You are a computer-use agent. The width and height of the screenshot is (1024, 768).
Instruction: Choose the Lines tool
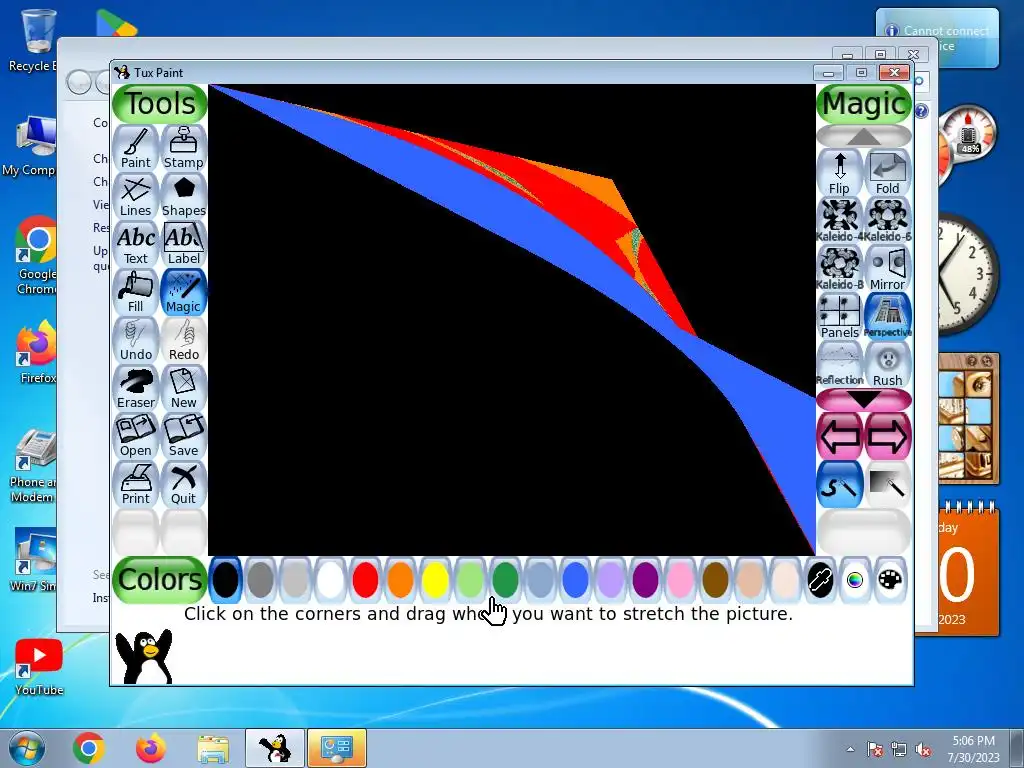pos(136,196)
